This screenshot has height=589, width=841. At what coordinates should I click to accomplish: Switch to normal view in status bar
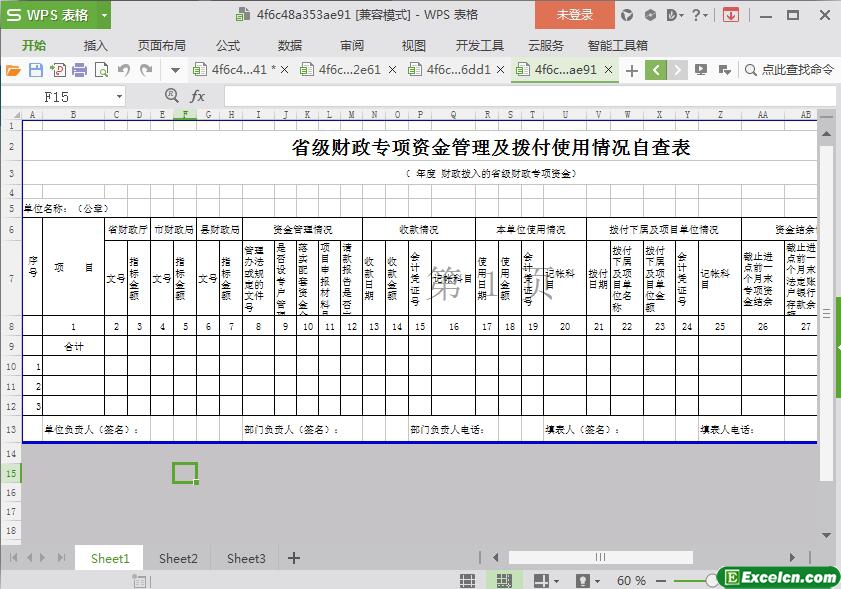pyautogui.click(x=467, y=580)
